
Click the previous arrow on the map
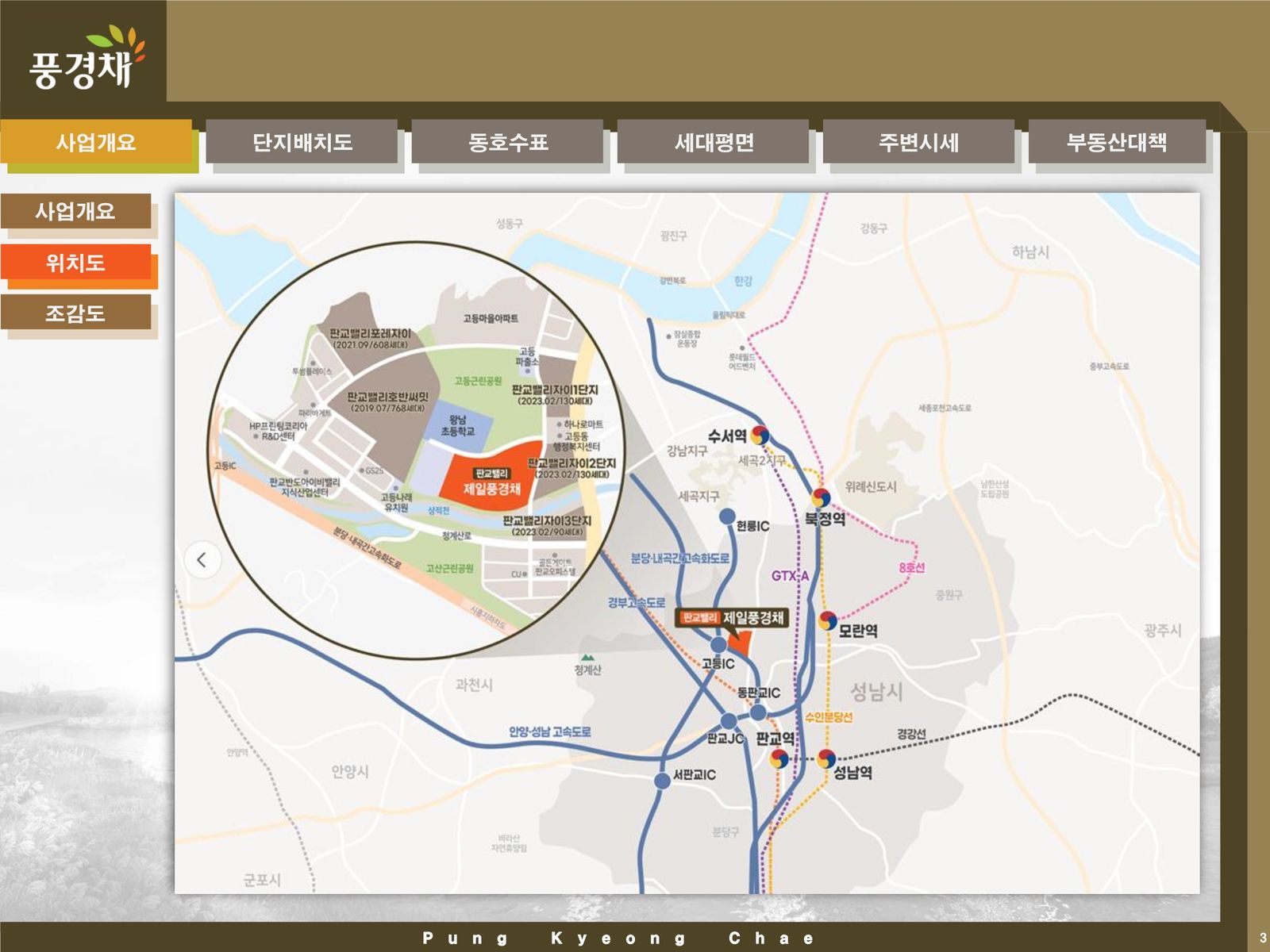202,560
